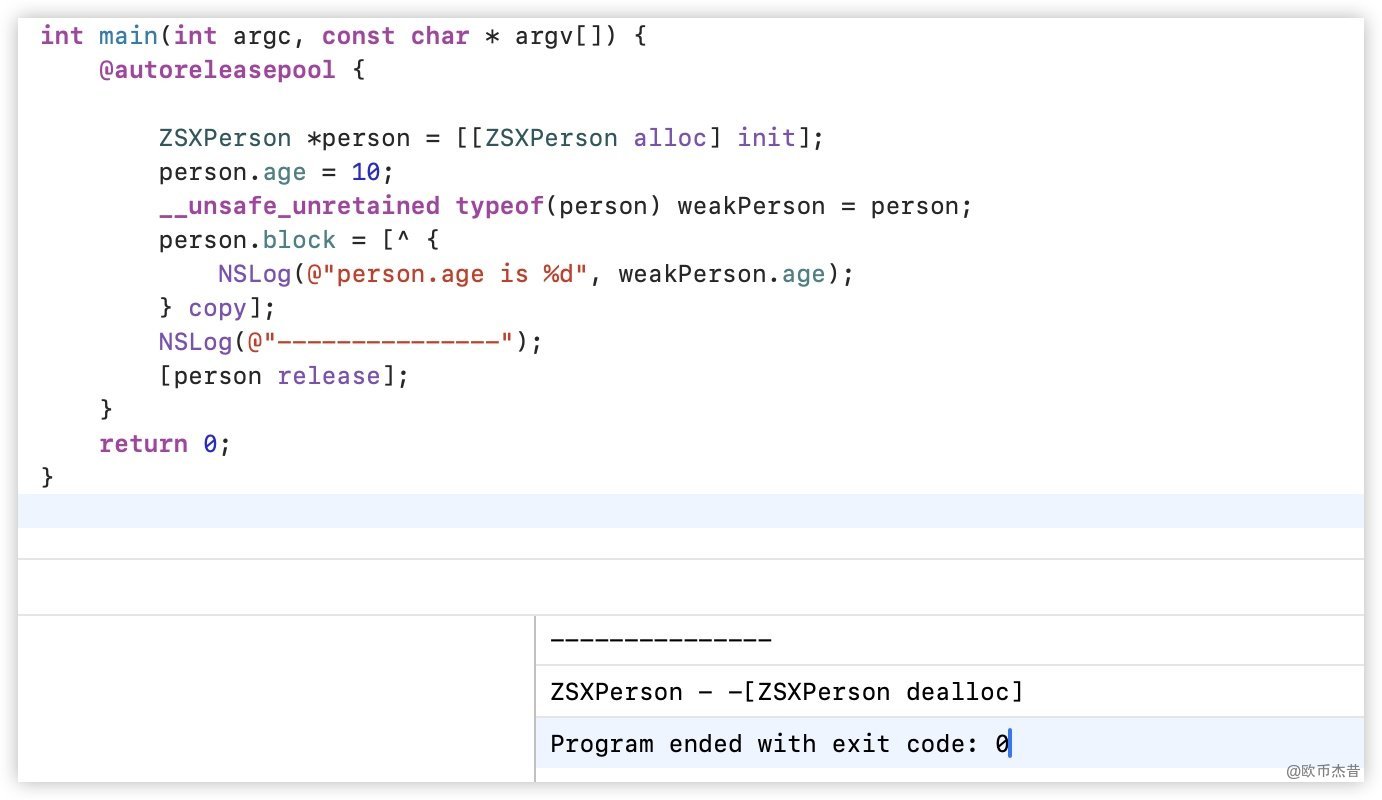Click the copy keyword after the block
The image size is (1382, 800).
[x=217, y=308]
